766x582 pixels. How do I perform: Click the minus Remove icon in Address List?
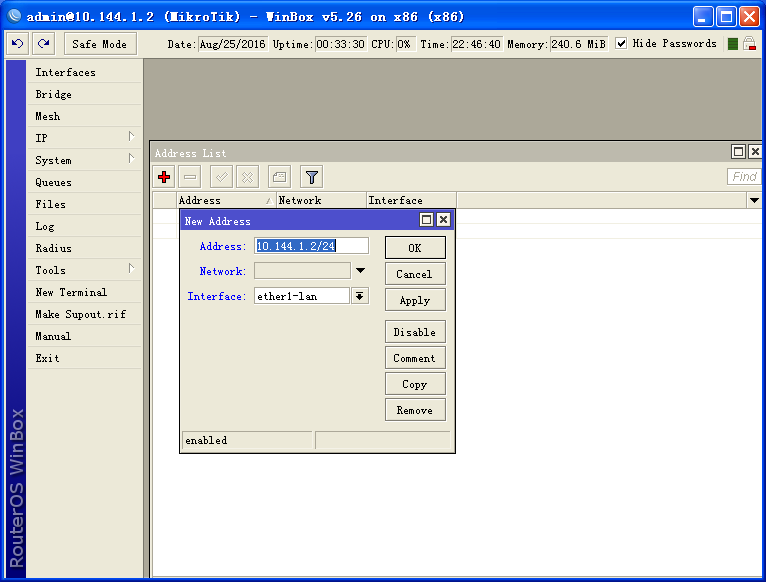tap(190, 177)
